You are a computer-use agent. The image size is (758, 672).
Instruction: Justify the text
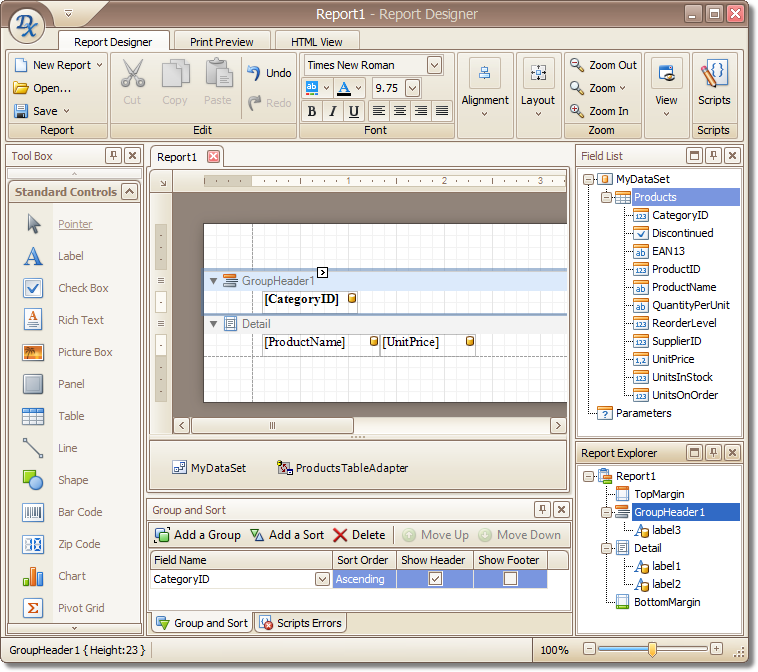tap(442, 111)
